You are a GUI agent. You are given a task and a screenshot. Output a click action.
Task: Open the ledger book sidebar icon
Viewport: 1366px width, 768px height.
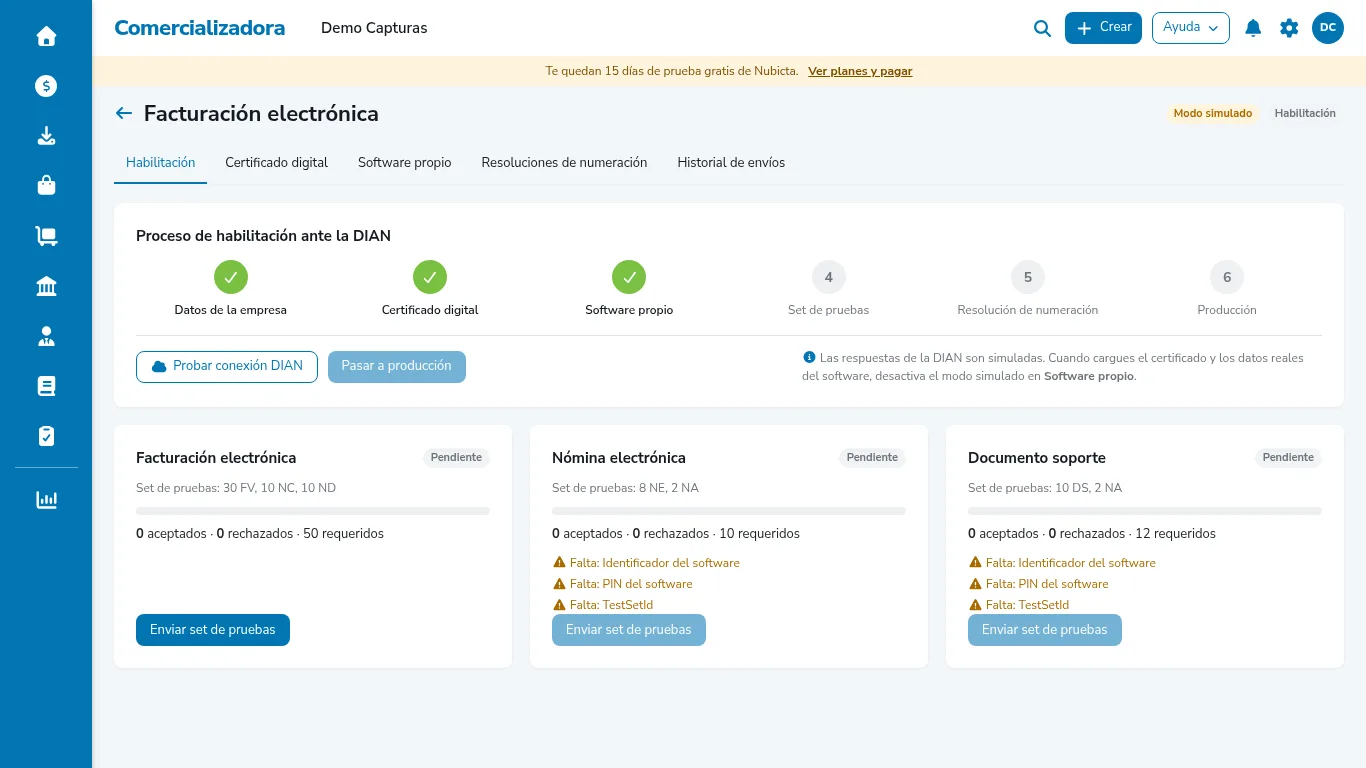click(46, 386)
